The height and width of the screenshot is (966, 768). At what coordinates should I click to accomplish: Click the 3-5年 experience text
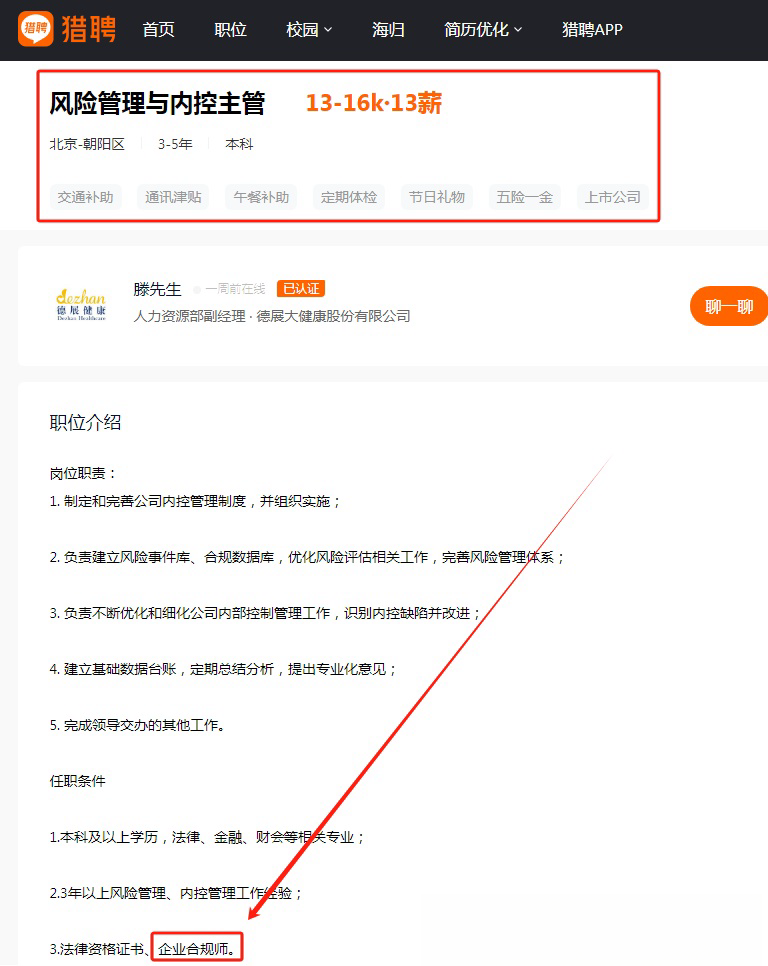(x=175, y=144)
